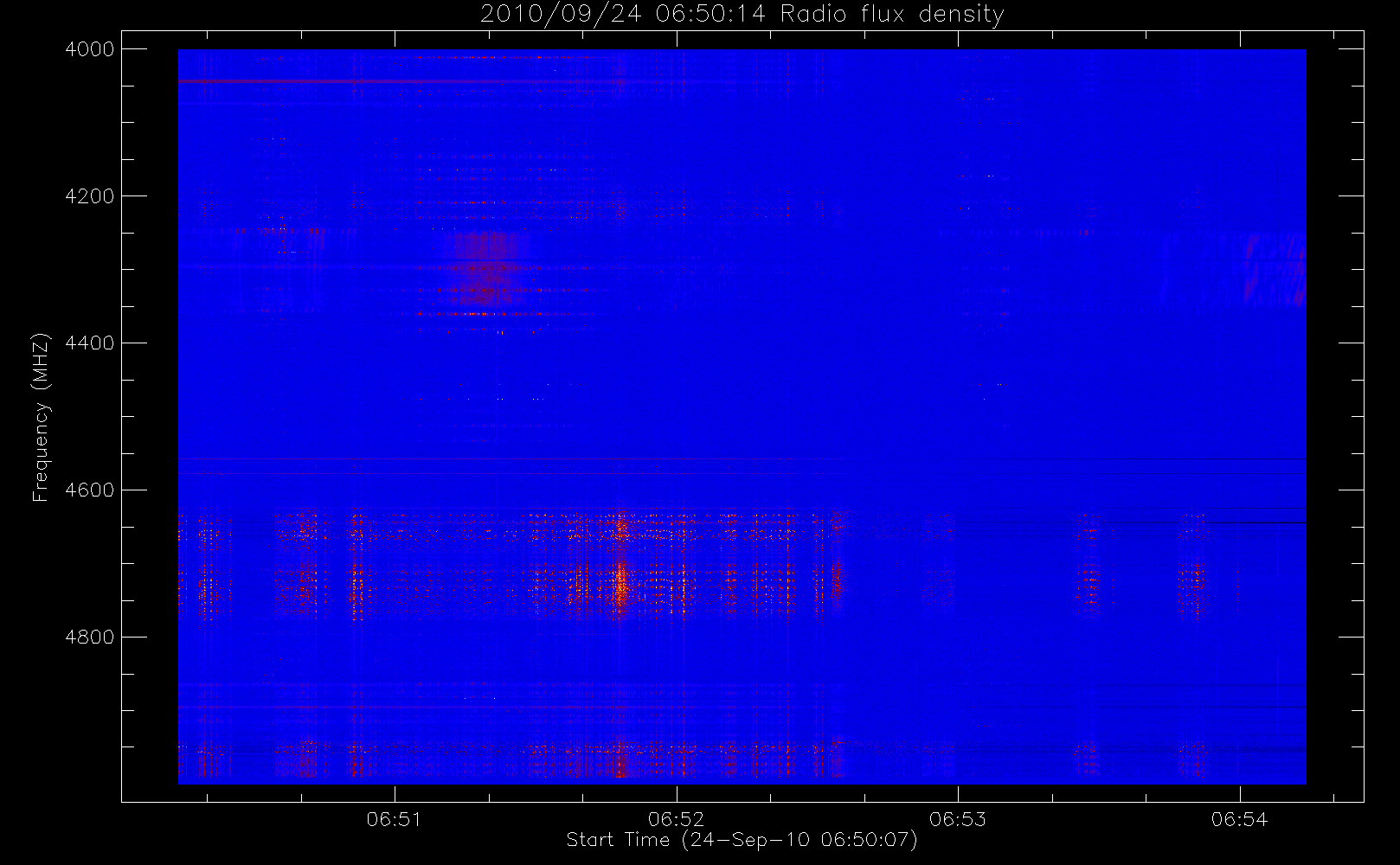Select the 'Frequency (MHz)' y-axis label
Image resolution: width=1400 pixels, height=865 pixels.
click(40, 417)
